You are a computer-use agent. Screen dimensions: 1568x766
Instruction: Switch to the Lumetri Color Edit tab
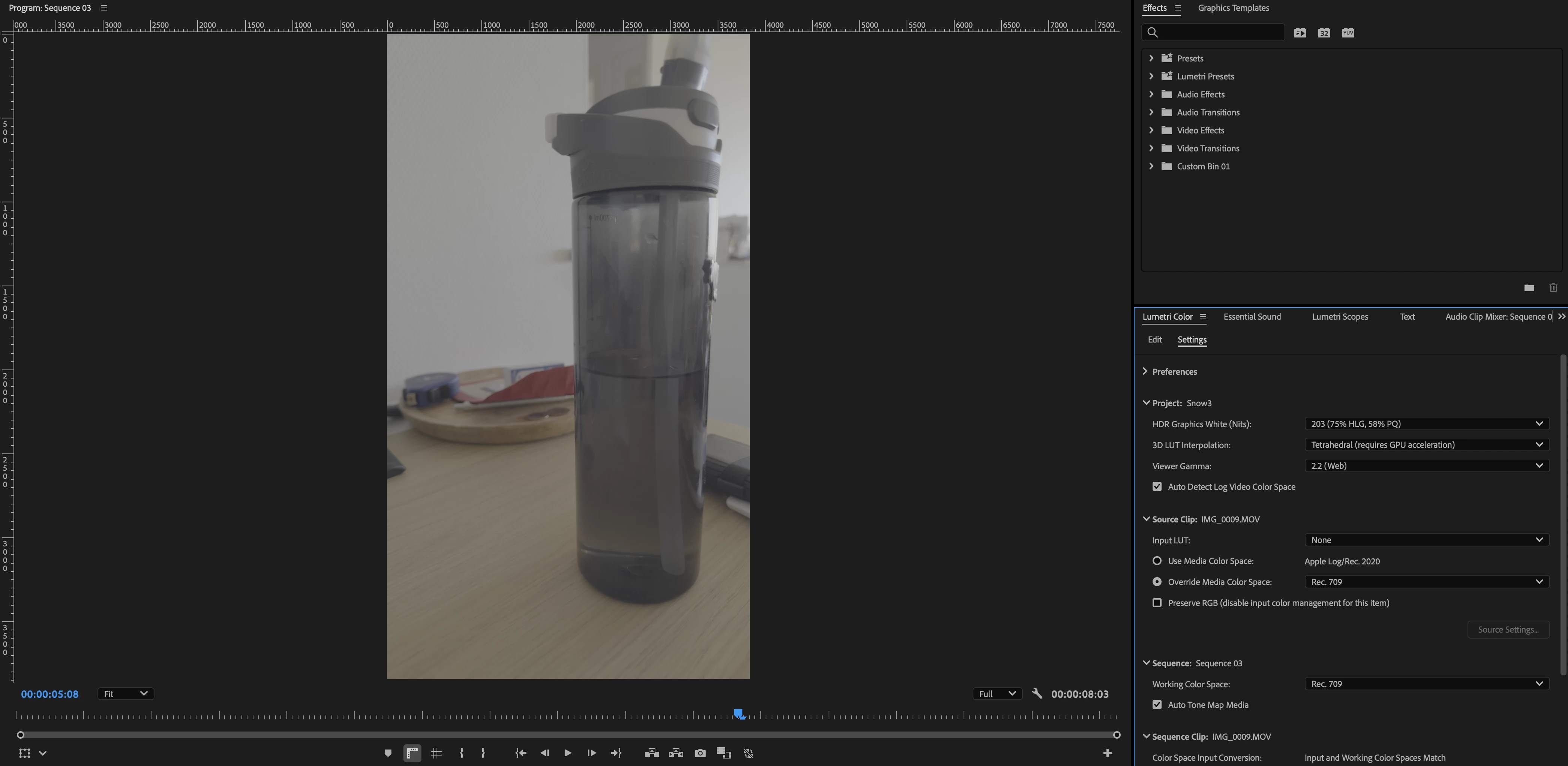1154,340
